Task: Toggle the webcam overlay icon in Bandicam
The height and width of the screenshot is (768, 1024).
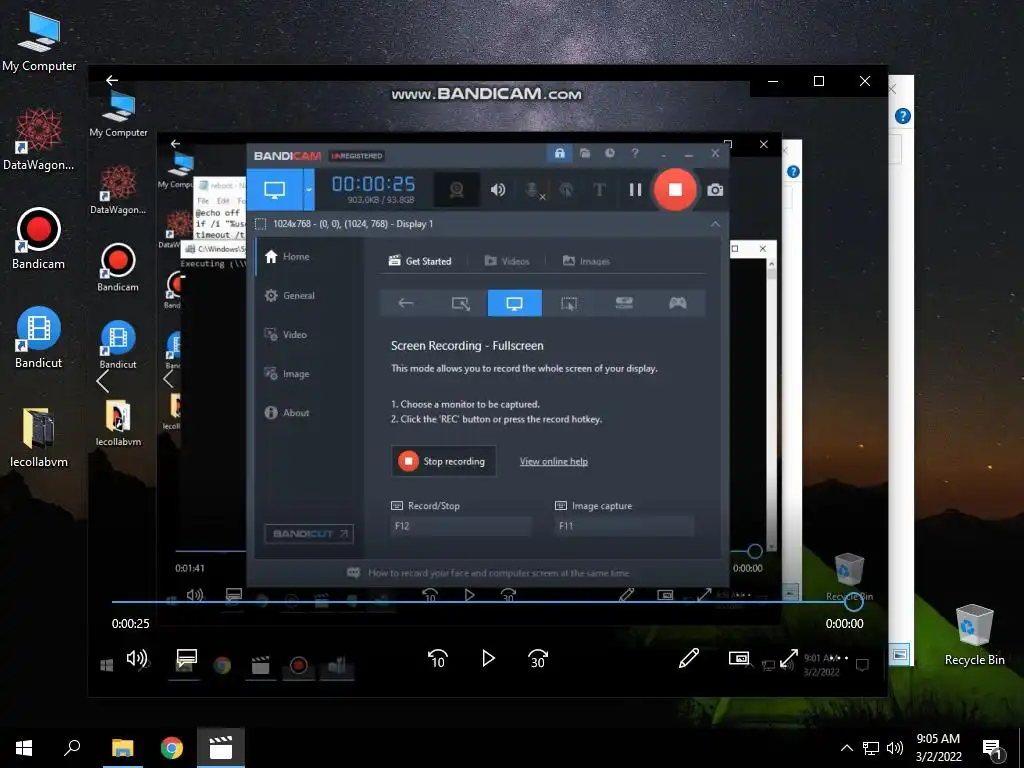Action: point(456,190)
